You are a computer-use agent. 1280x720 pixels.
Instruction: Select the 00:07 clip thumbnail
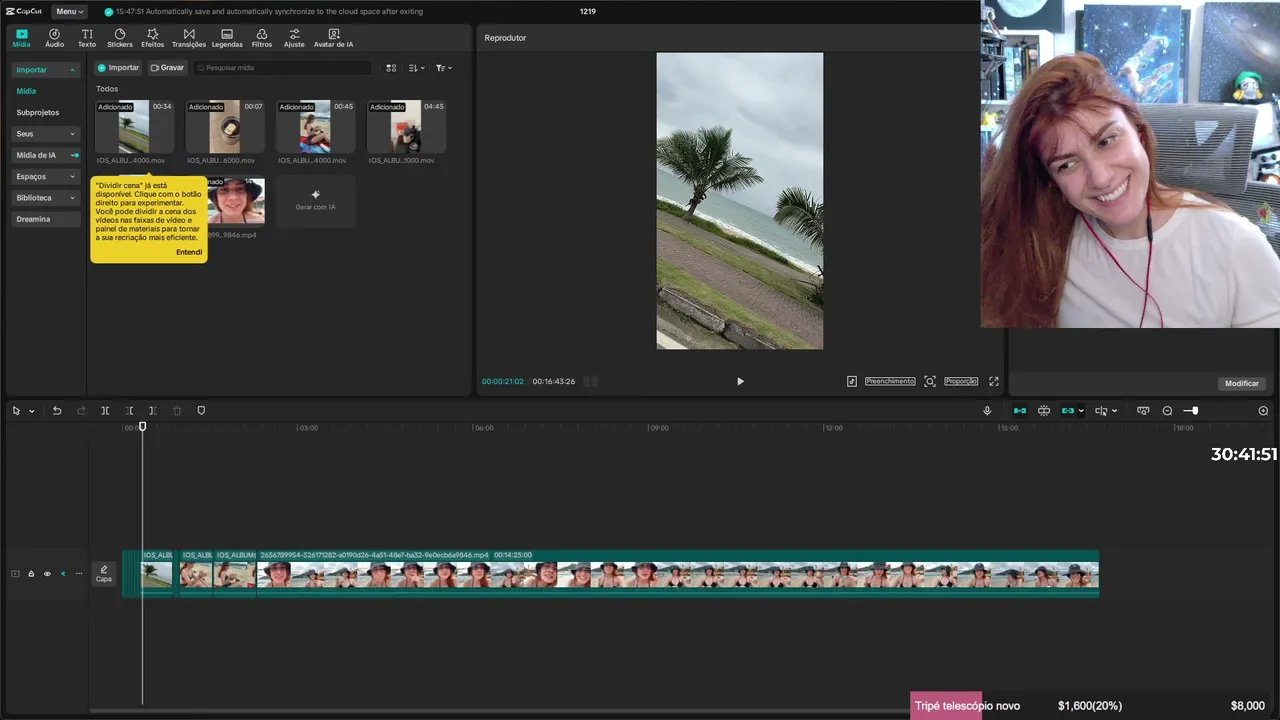tap(225, 126)
